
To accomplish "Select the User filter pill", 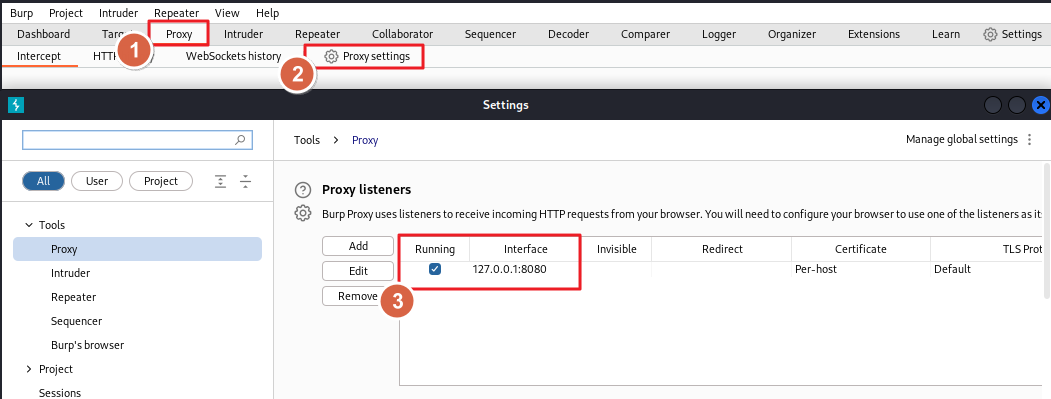I will click(x=97, y=181).
